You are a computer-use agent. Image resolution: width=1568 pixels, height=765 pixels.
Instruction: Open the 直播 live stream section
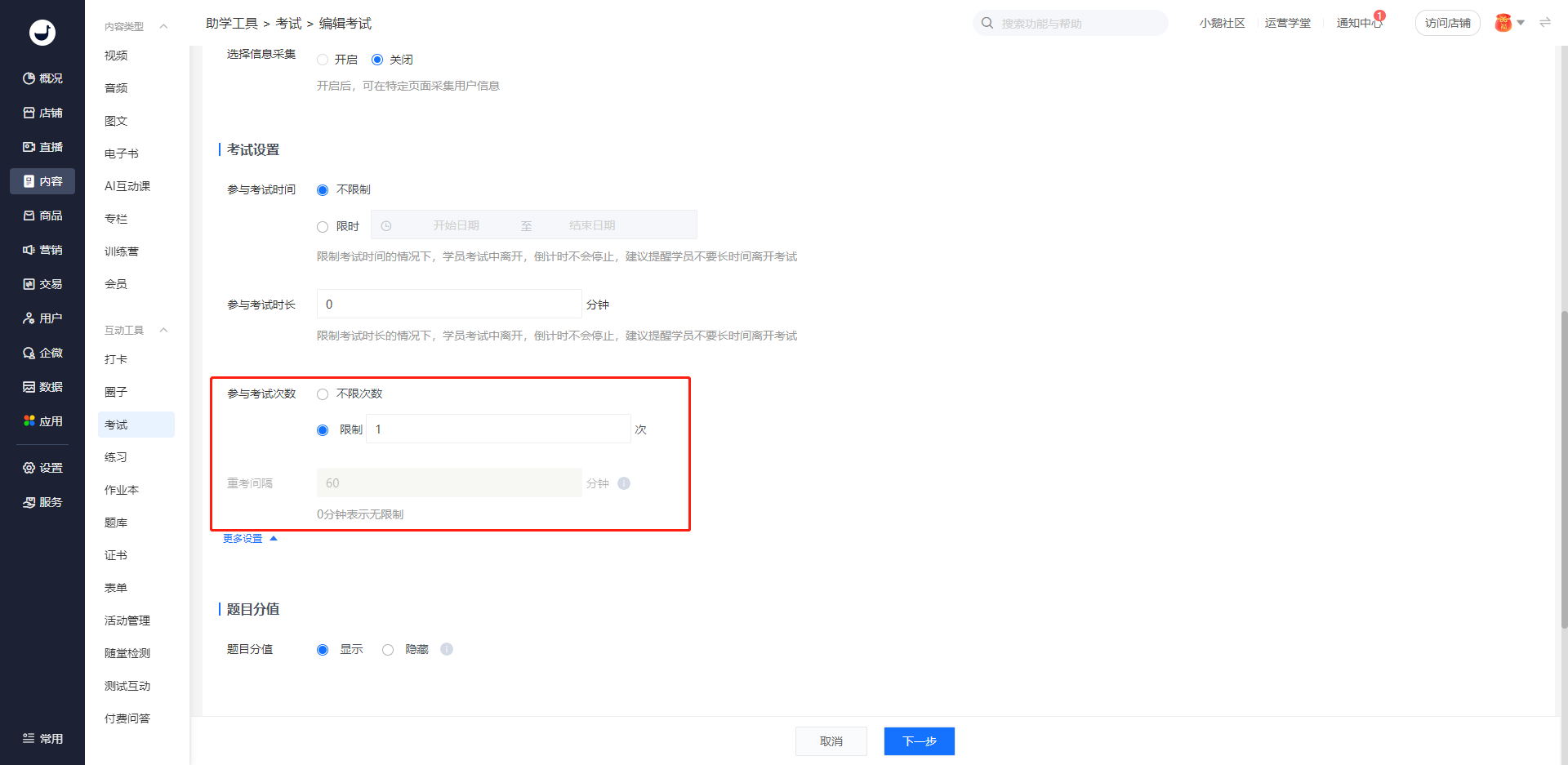click(42, 147)
